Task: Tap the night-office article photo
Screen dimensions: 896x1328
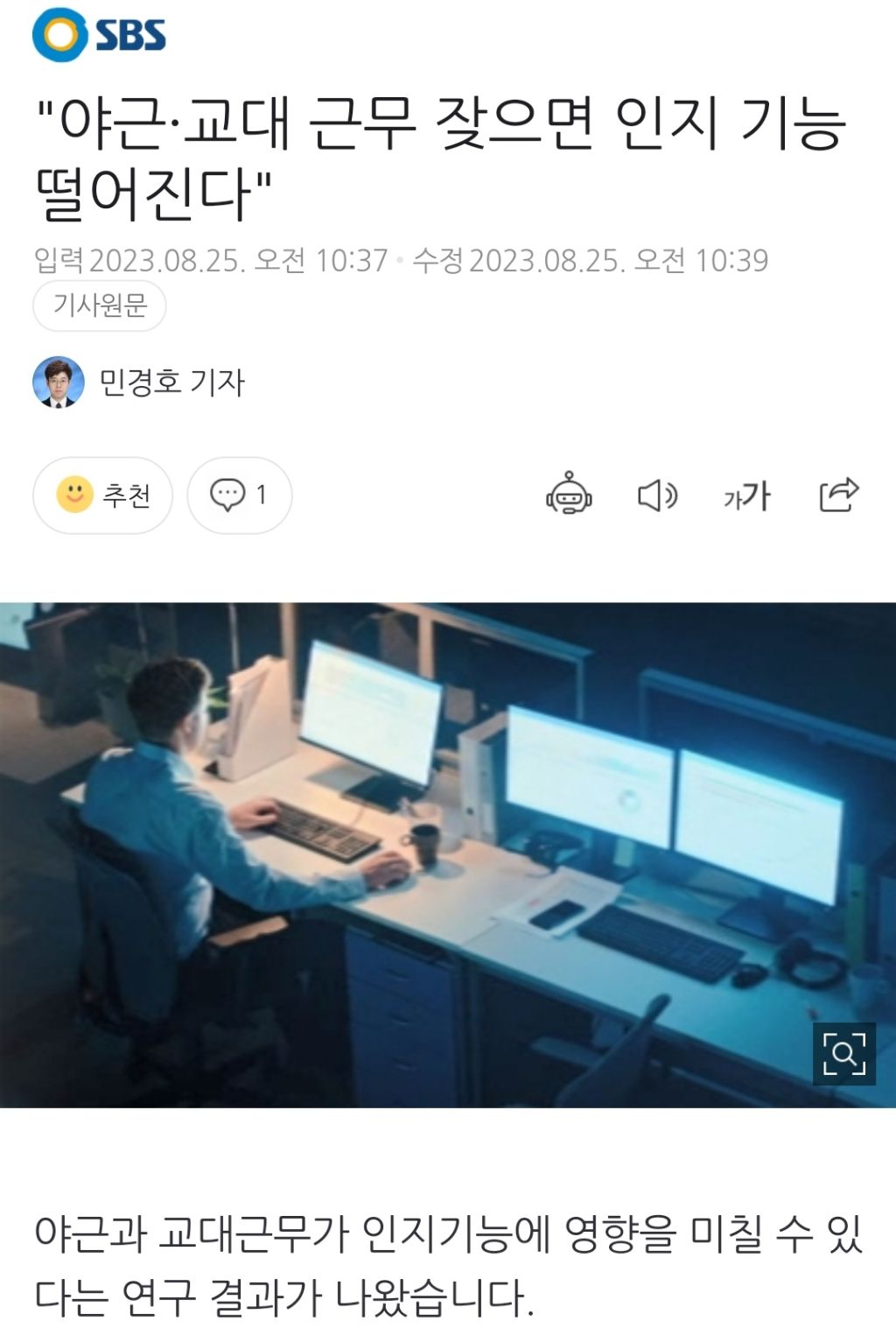Action: coord(448,854)
